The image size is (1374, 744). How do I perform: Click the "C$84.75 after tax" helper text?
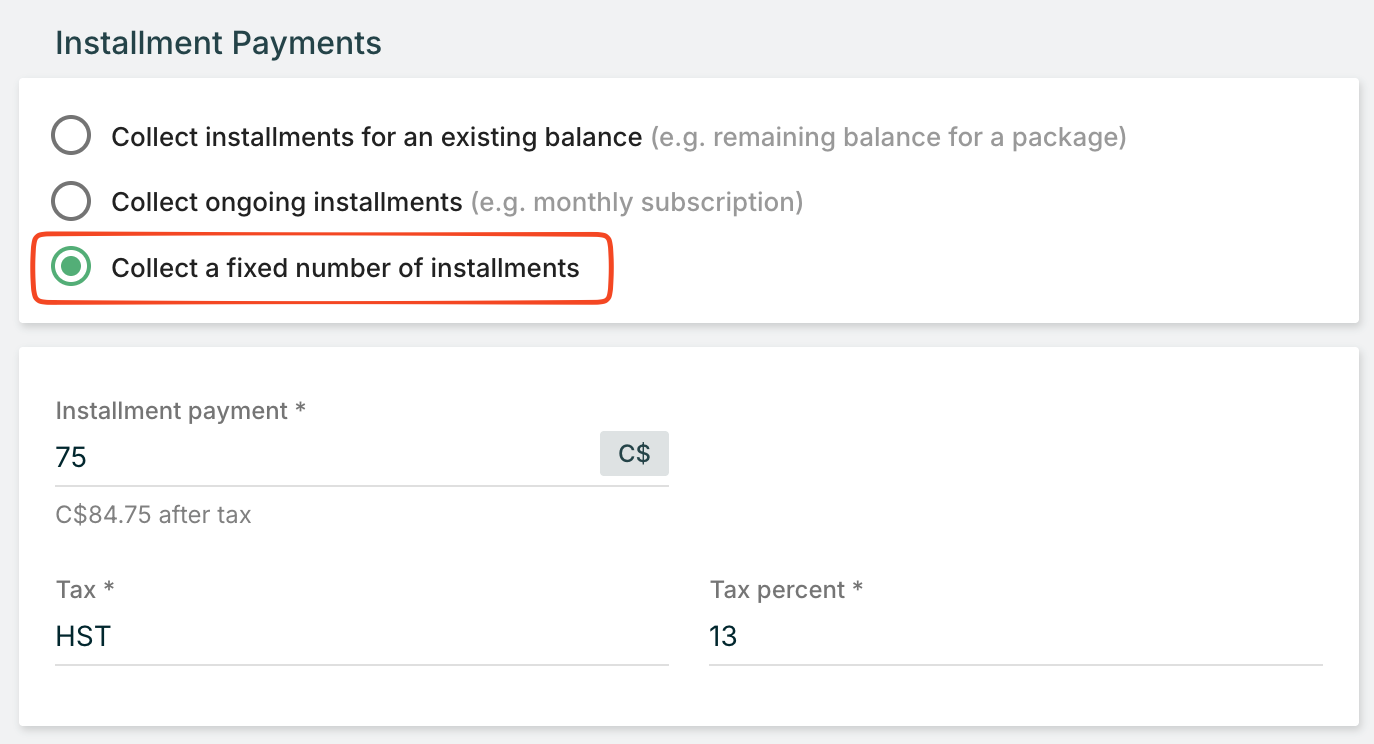pyautogui.click(x=153, y=515)
